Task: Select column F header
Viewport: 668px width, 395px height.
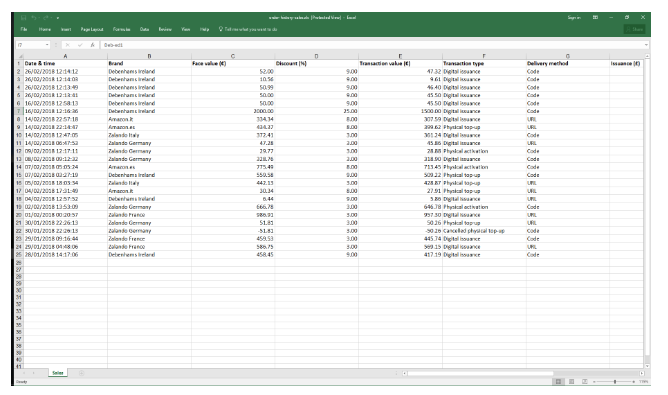Action: pos(484,56)
